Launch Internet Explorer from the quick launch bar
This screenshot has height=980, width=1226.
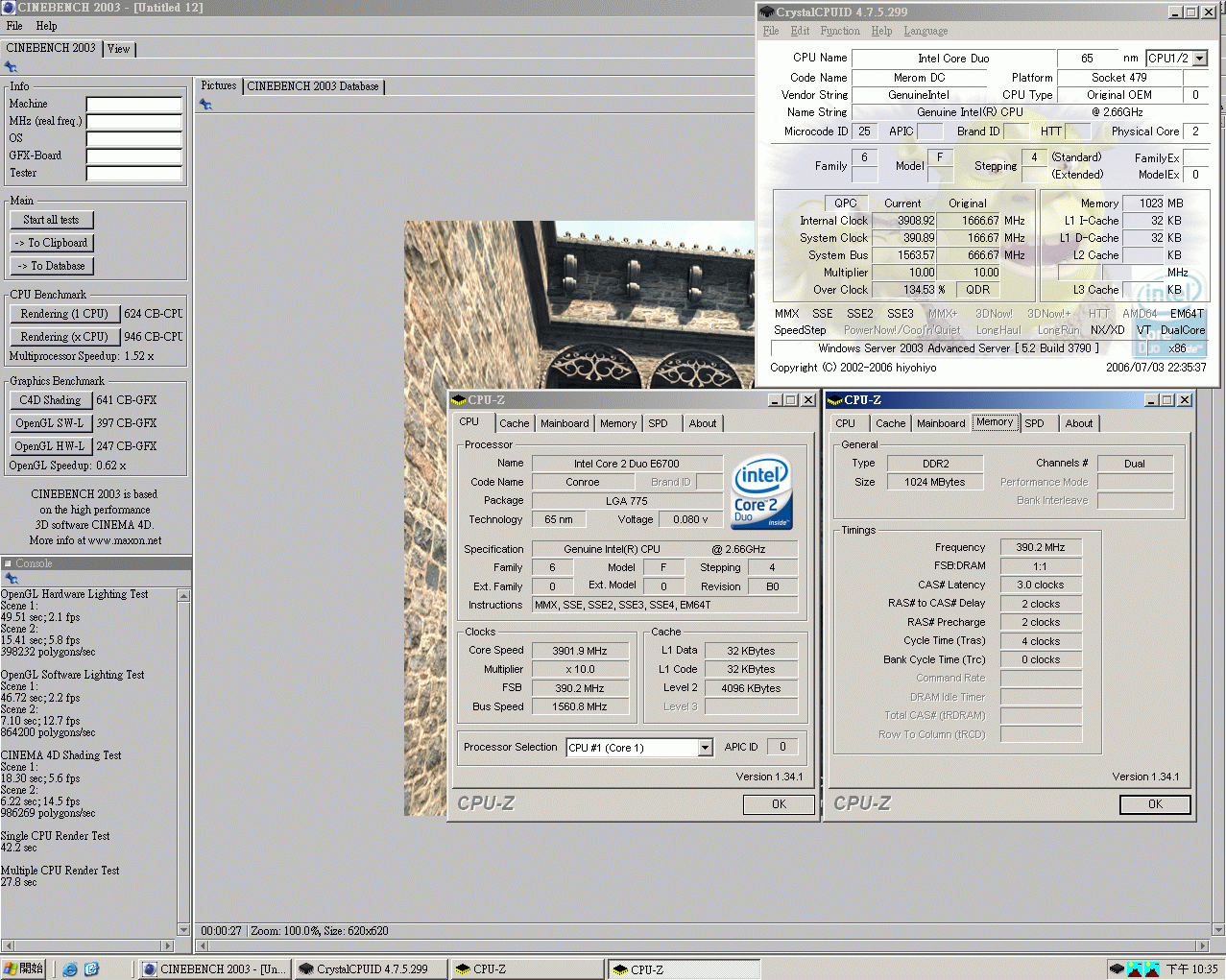pyautogui.click(x=70, y=969)
